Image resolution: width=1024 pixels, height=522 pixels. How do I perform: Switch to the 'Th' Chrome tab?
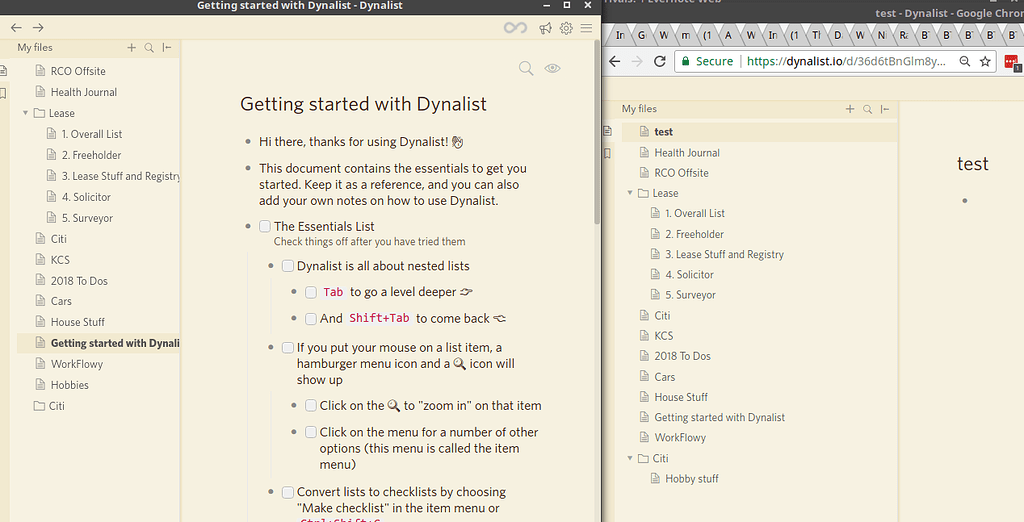(x=816, y=35)
